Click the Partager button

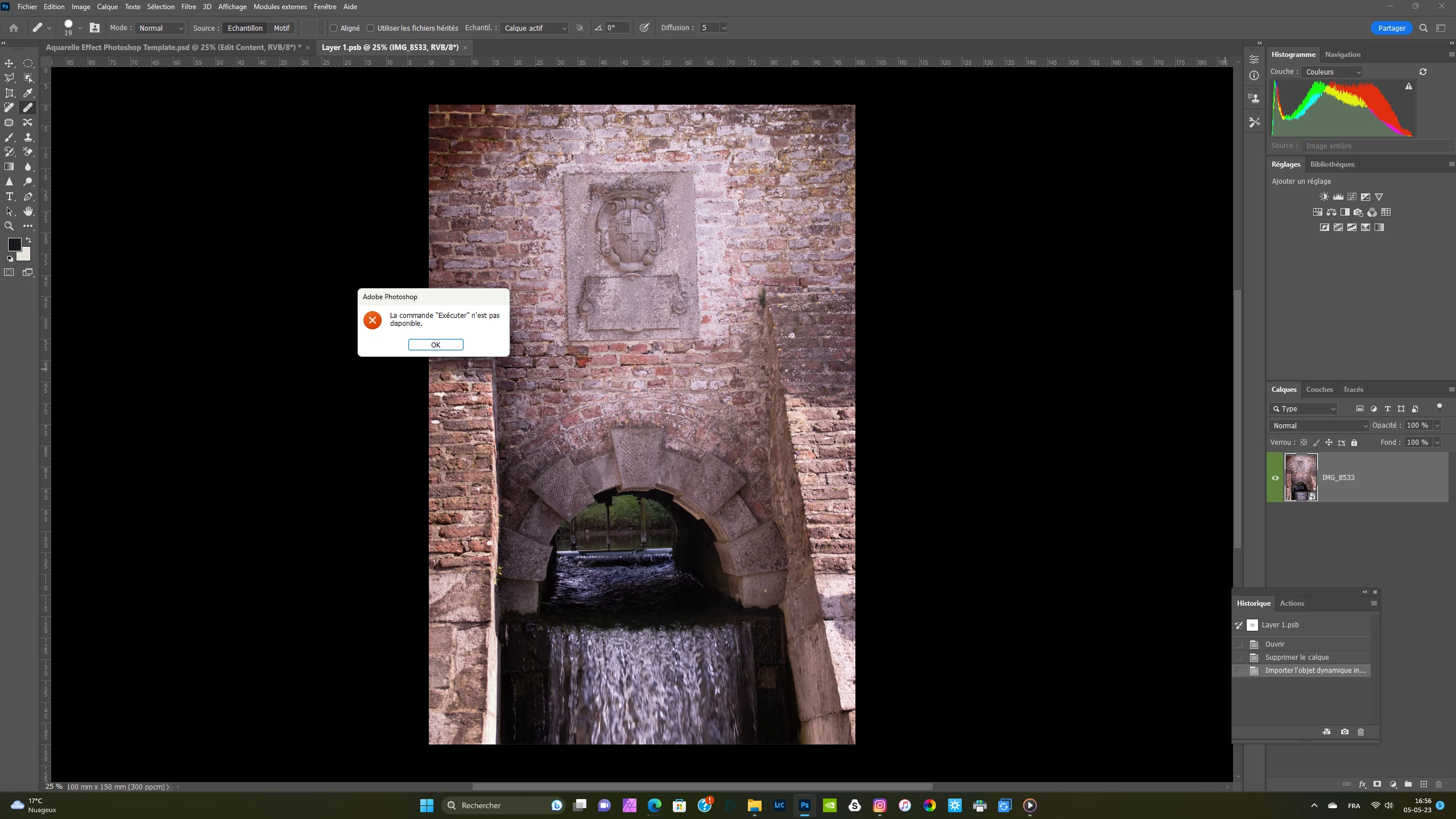click(x=1391, y=28)
